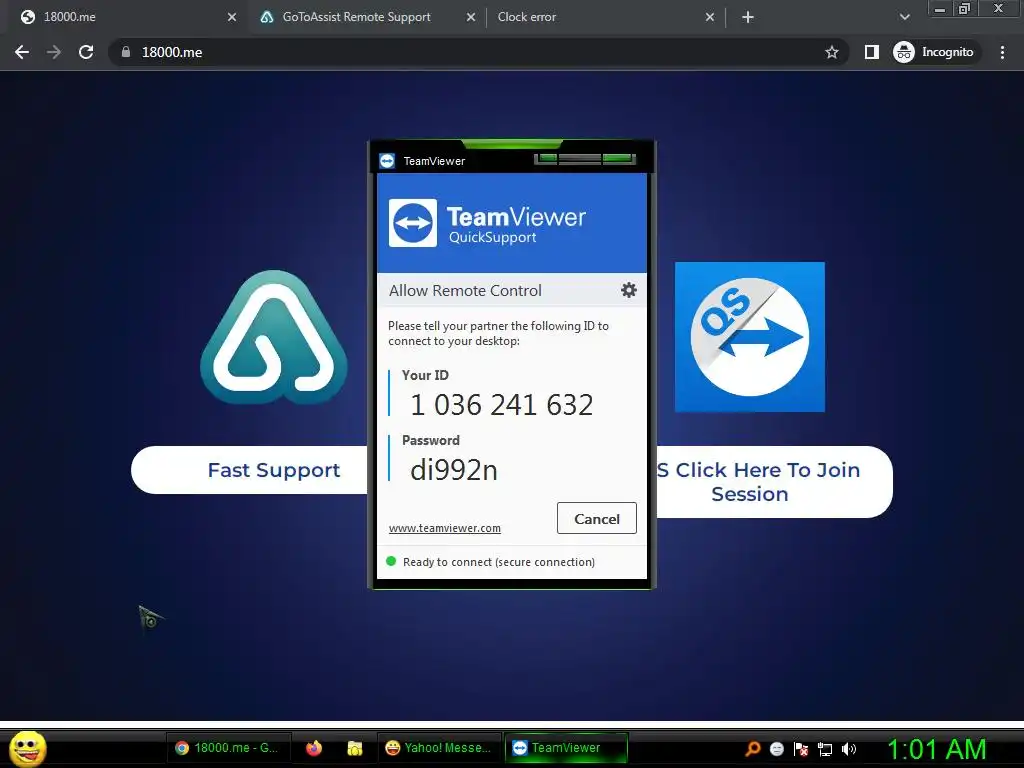Open the TeamViewer settings gear
The image size is (1024, 768).
click(x=628, y=290)
